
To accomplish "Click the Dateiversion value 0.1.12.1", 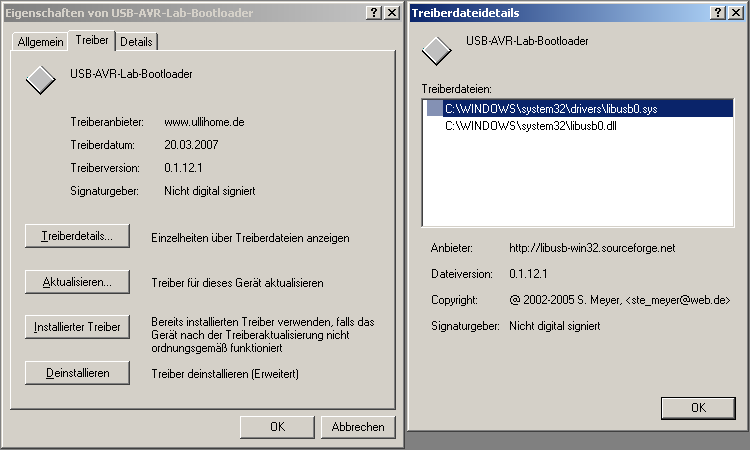I will click(x=529, y=274).
